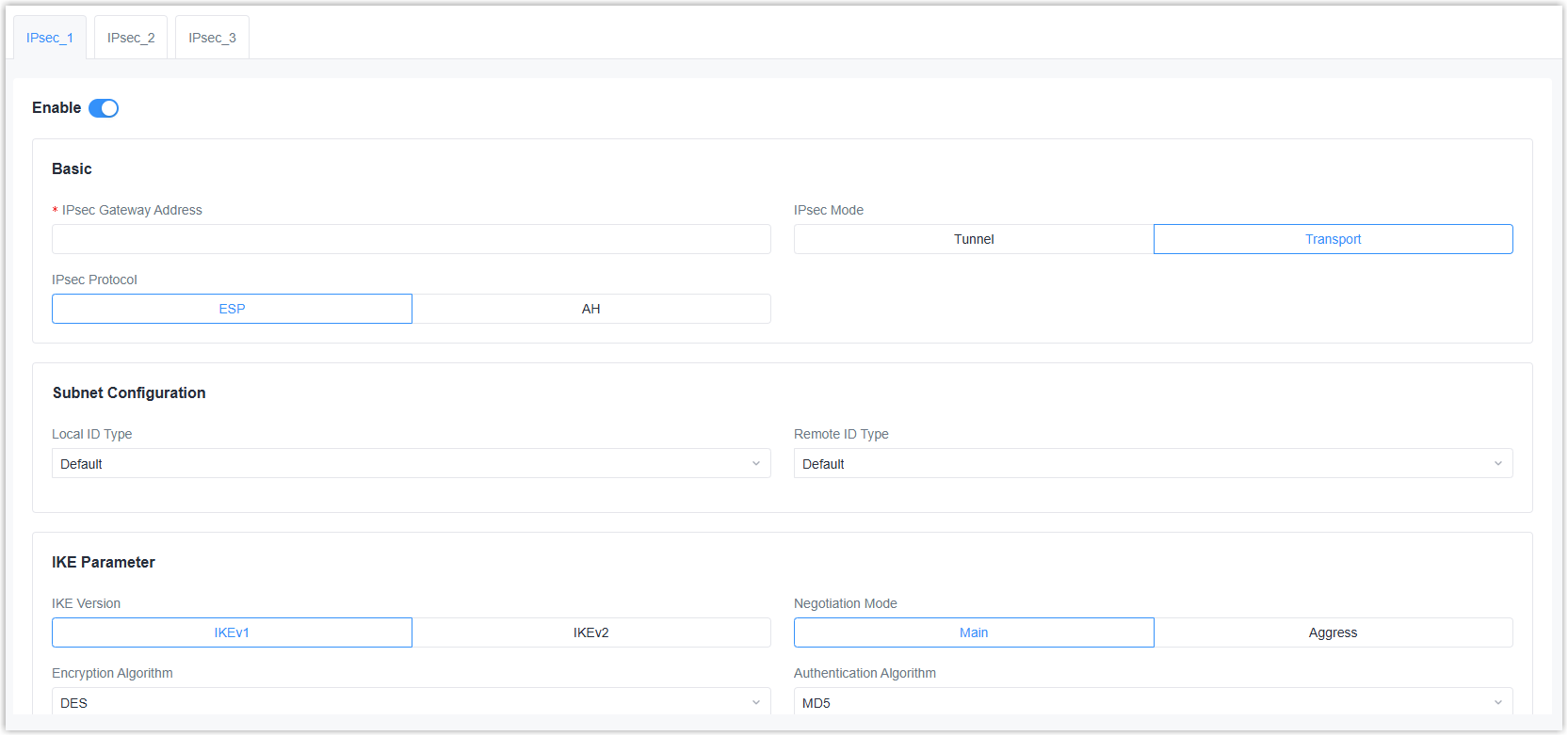1568x736 pixels.
Task: Set negotiation mode to Aggress
Action: pyautogui.click(x=1333, y=632)
